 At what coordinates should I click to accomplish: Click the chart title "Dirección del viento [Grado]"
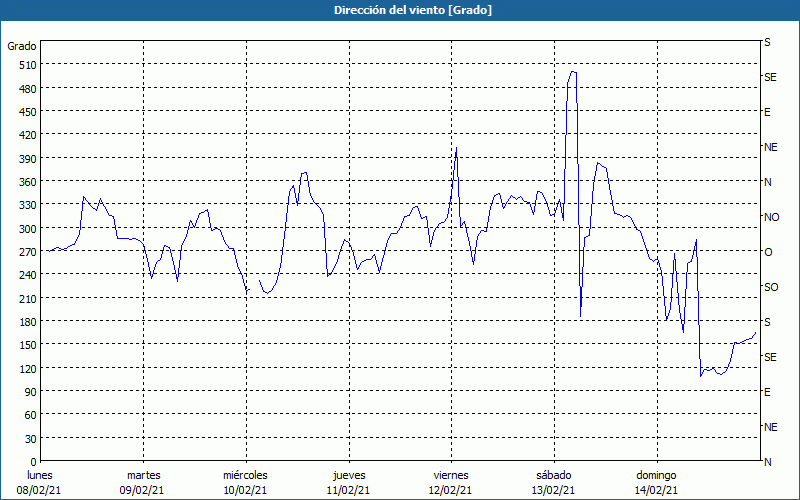click(x=413, y=10)
